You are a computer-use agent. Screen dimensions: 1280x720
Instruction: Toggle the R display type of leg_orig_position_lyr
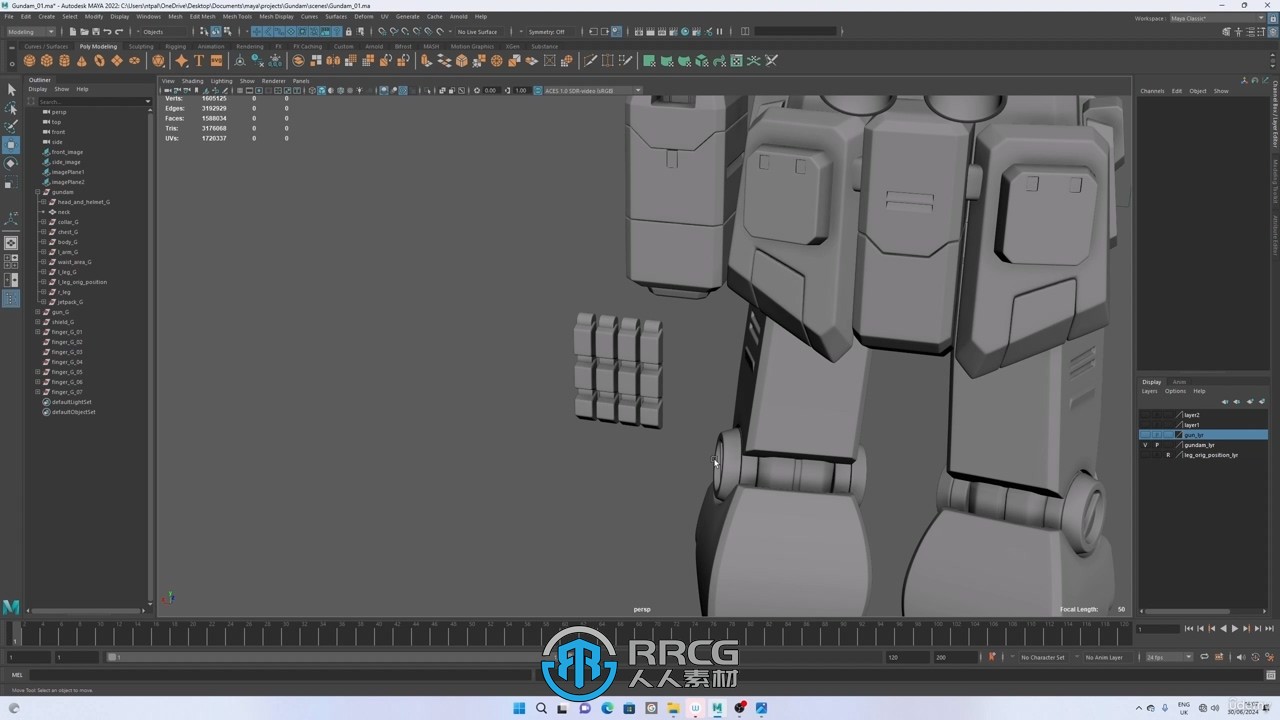[1168, 455]
